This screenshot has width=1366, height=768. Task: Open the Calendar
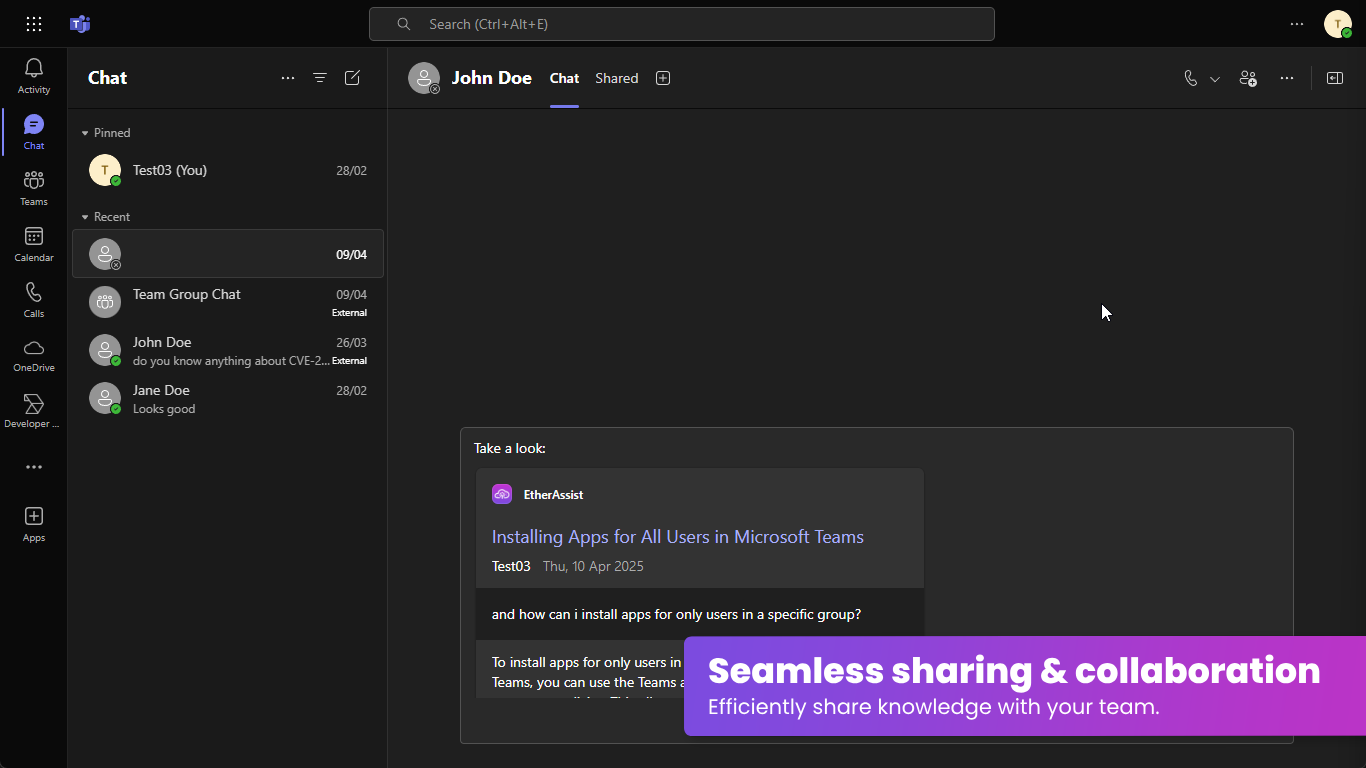tap(34, 244)
